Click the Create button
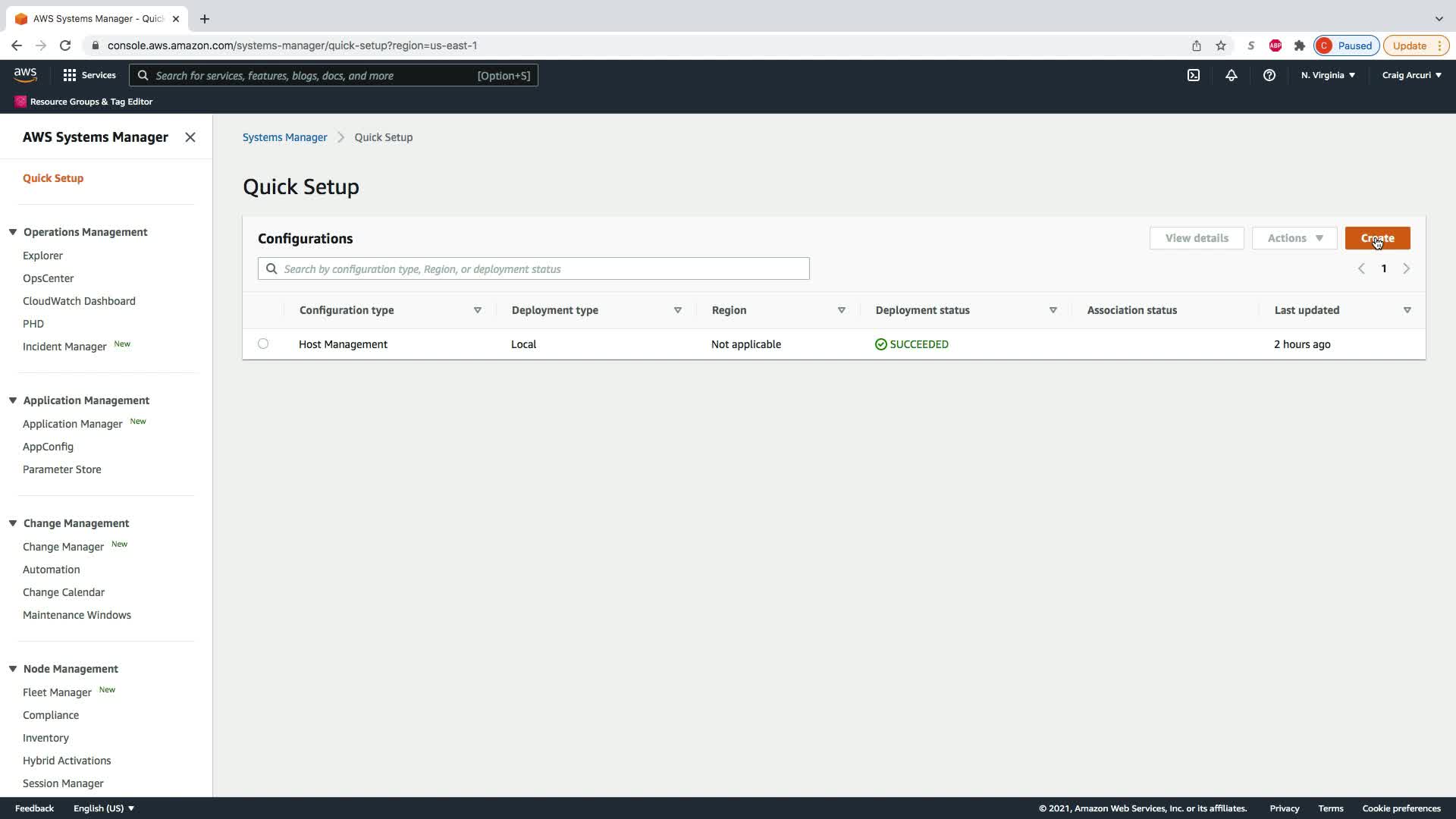The height and width of the screenshot is (819, 1456). 1377,238
